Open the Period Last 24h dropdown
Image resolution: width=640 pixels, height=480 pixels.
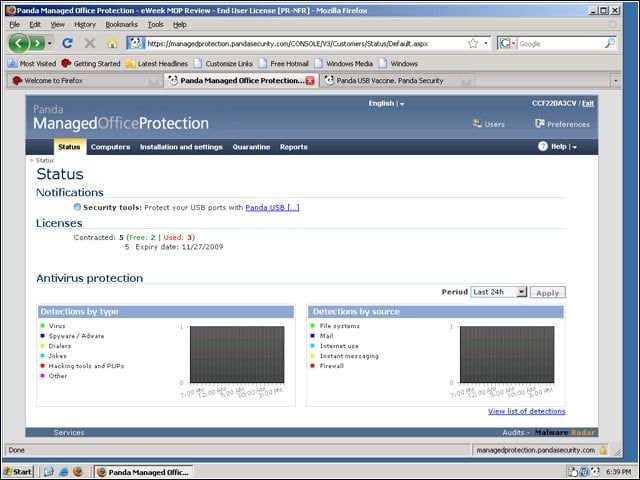click(499, 292)
